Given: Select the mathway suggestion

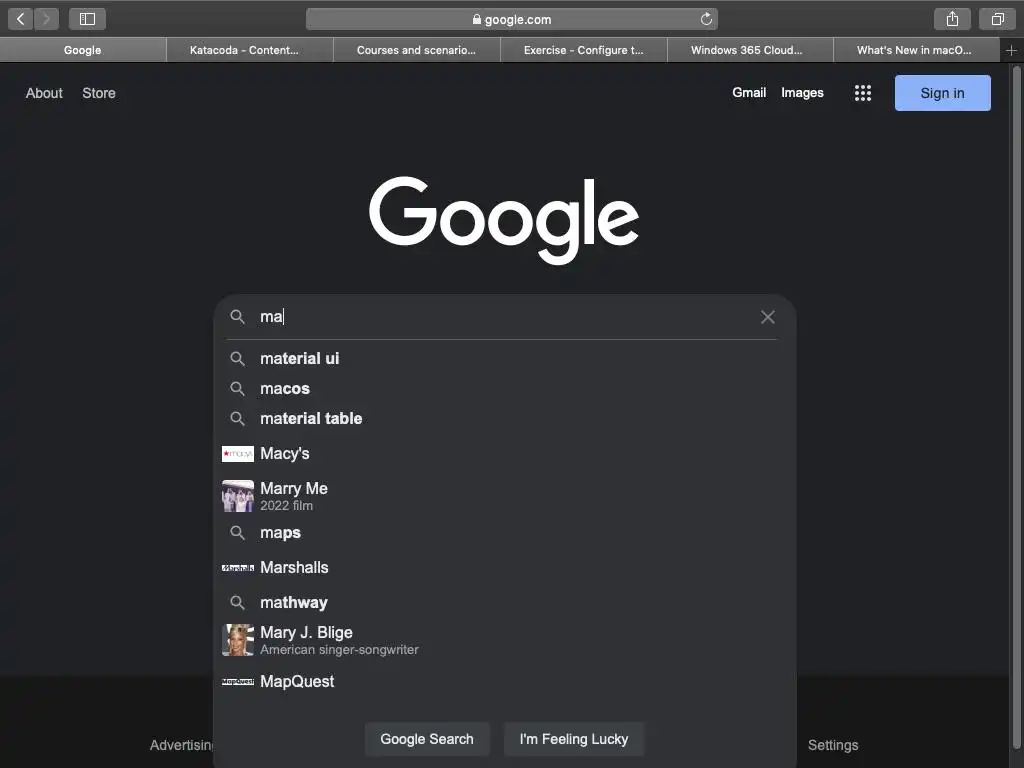Looking at the screenshot, I should point(505,602).
